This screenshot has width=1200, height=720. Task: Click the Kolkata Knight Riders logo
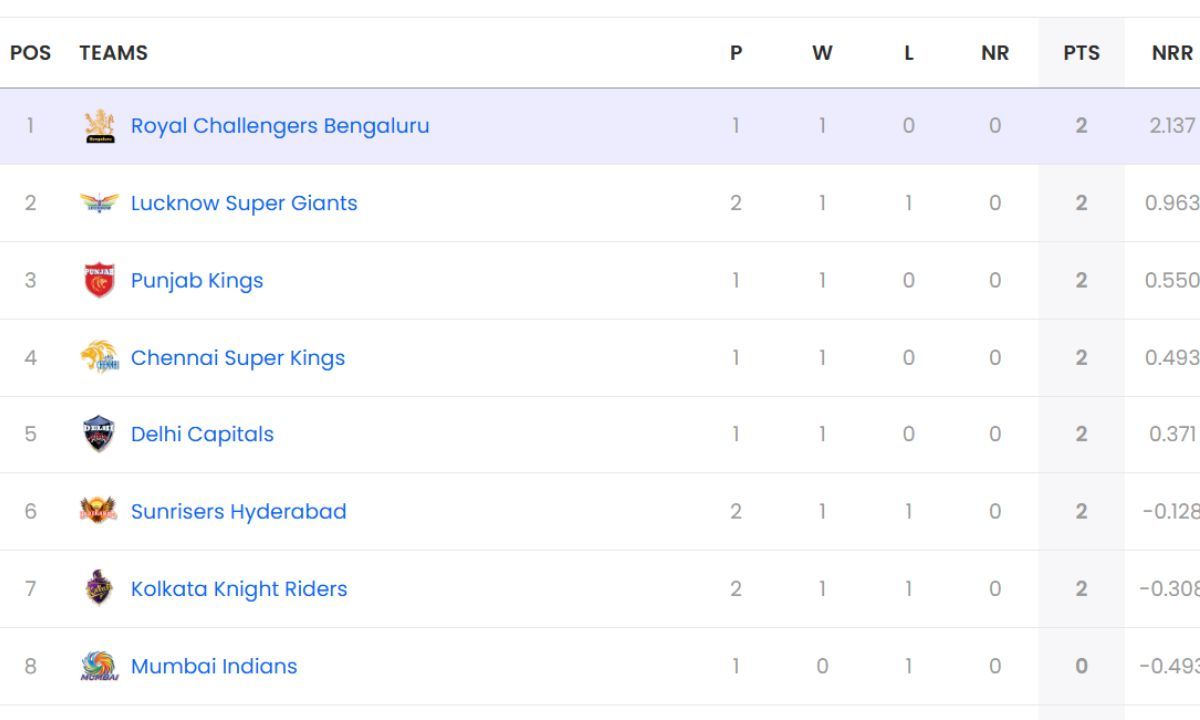(x=99, y=588)
